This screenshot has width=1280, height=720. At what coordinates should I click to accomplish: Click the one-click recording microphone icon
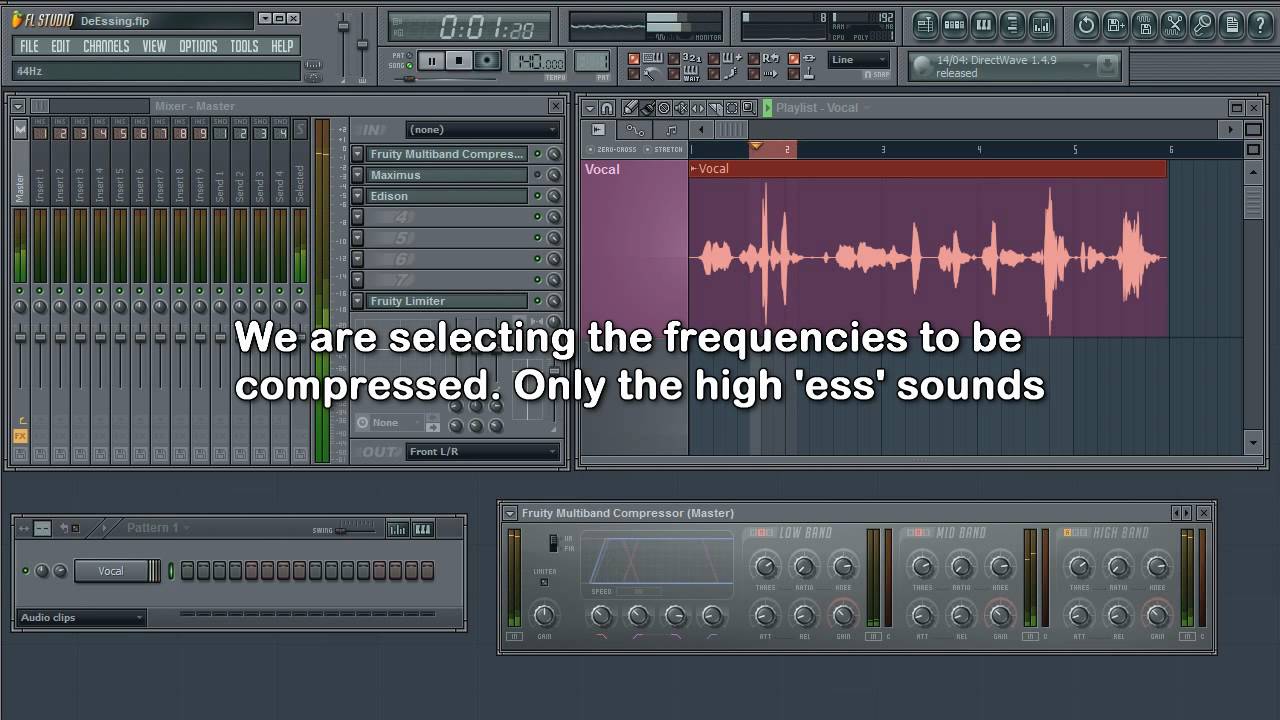[x=1203, y=25]
